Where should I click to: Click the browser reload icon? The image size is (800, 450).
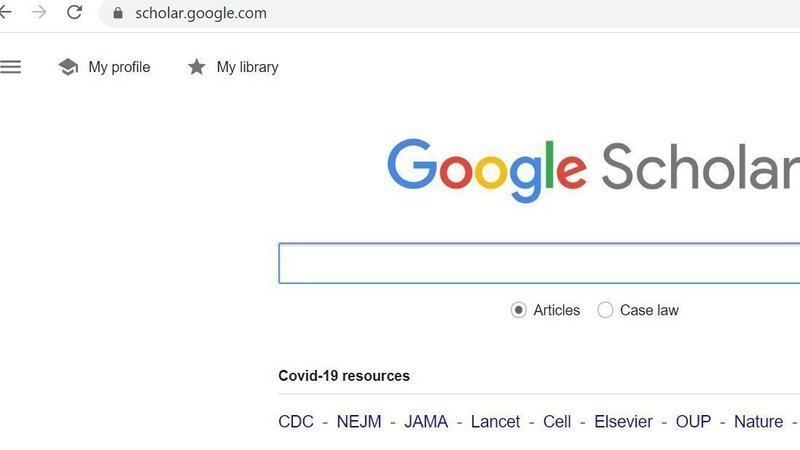(x=74, y=13)
